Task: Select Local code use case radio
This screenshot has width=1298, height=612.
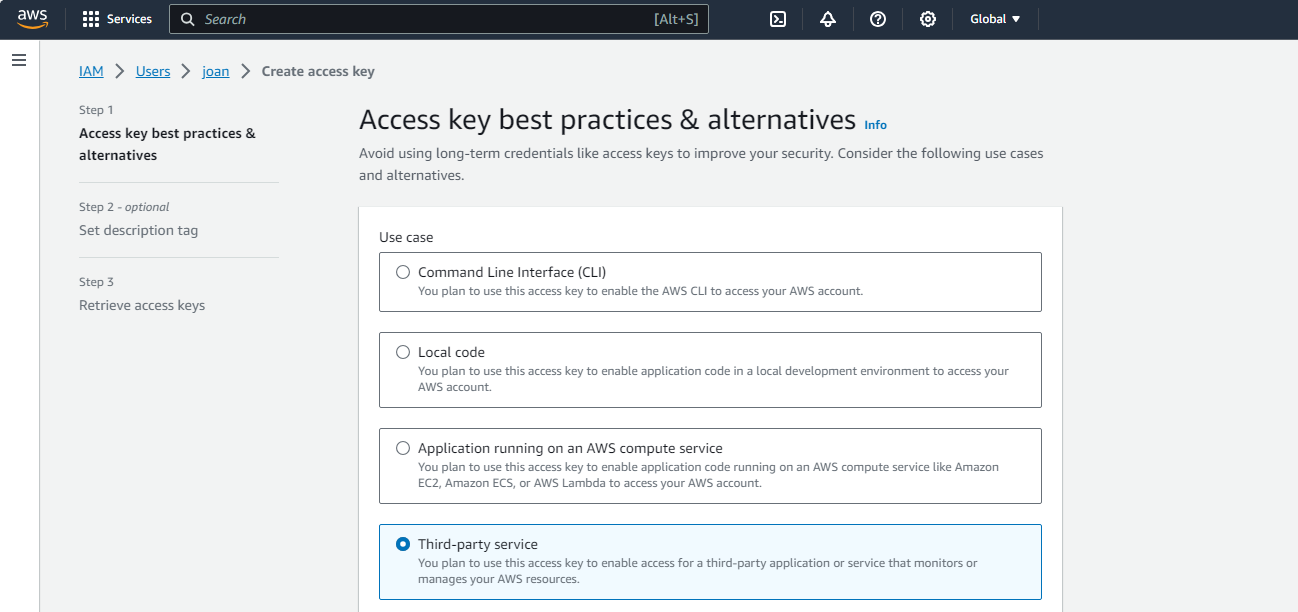Action: point(403,352)
